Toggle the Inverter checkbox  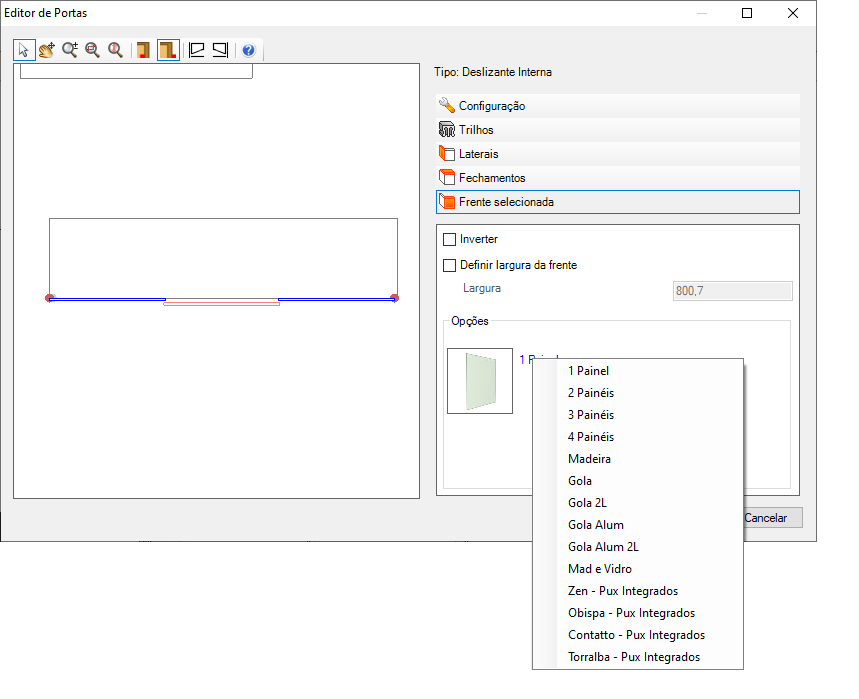tap(449, 239)
